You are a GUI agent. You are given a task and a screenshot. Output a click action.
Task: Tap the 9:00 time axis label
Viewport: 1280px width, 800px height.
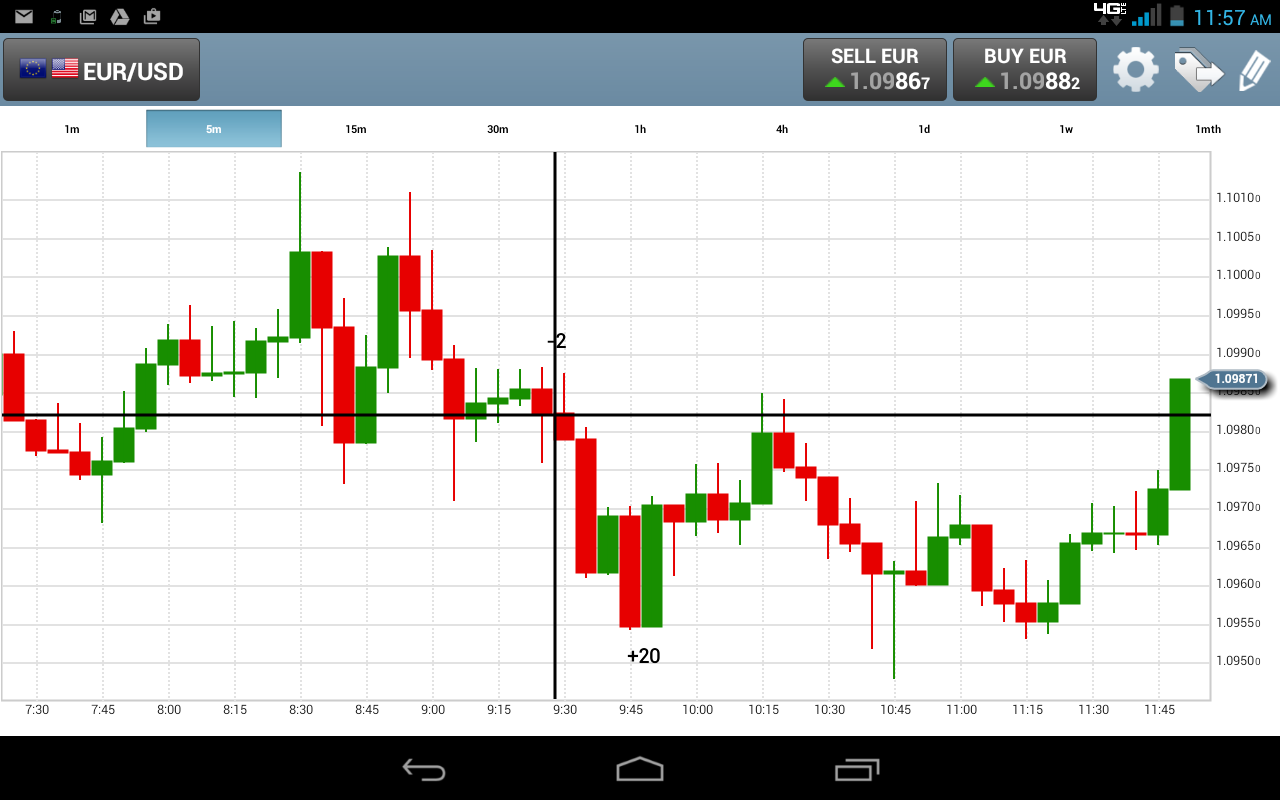pos(433,710)
